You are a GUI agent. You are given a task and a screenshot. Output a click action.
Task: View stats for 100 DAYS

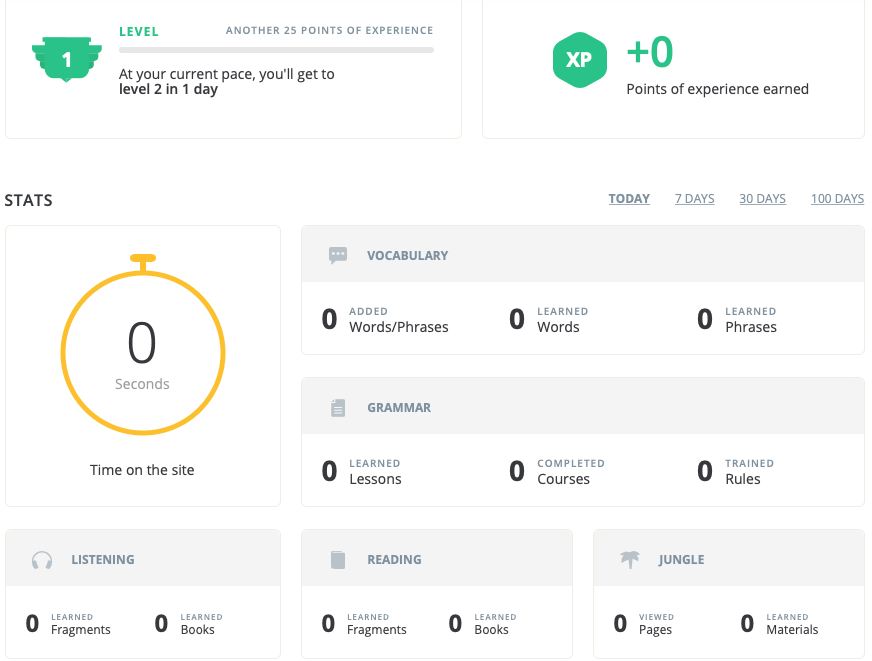[837, 199]
